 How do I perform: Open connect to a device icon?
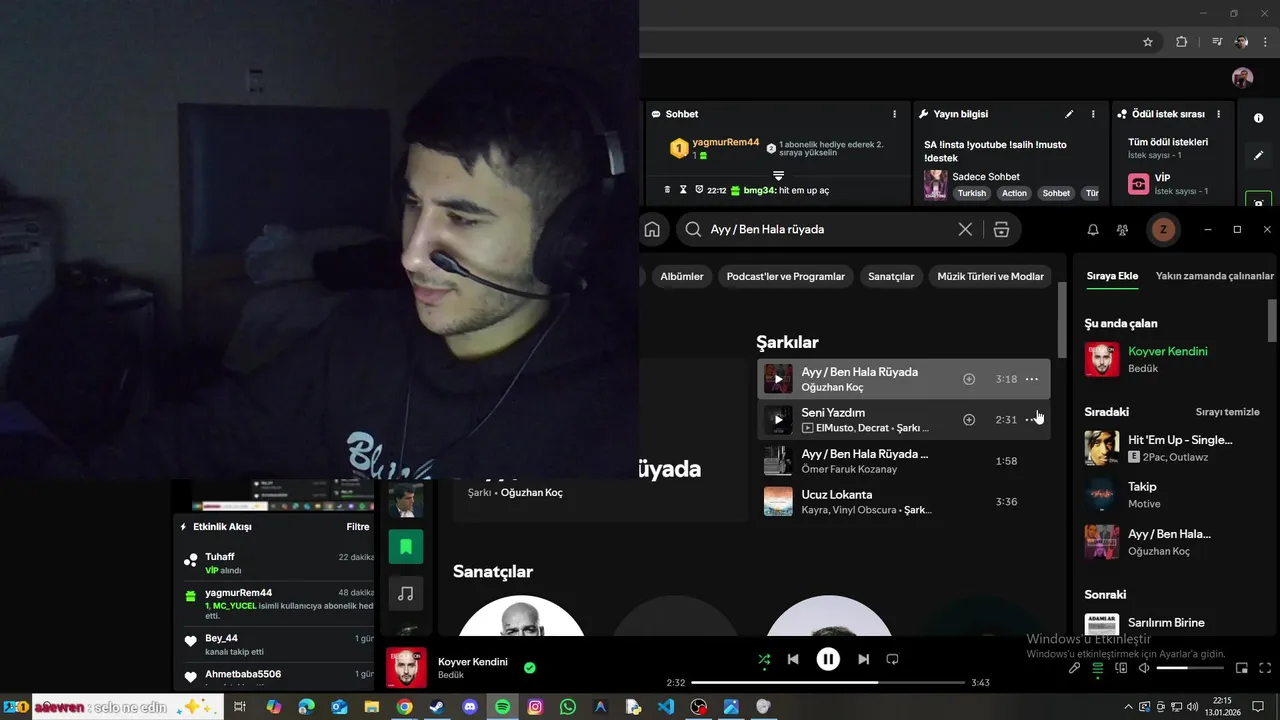[x=1121, y=668]
